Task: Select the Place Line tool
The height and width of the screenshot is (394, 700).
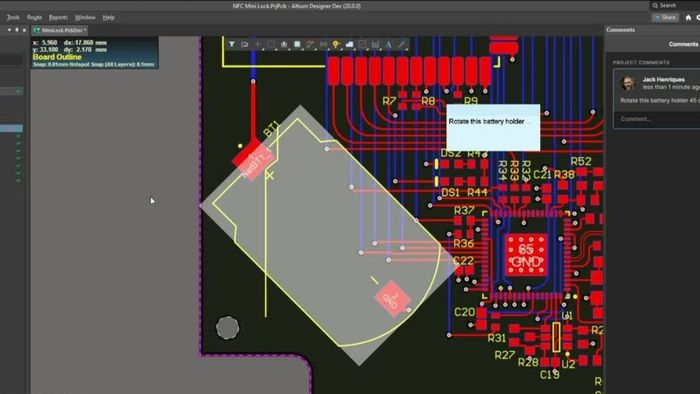Action: tap(402, 44)
